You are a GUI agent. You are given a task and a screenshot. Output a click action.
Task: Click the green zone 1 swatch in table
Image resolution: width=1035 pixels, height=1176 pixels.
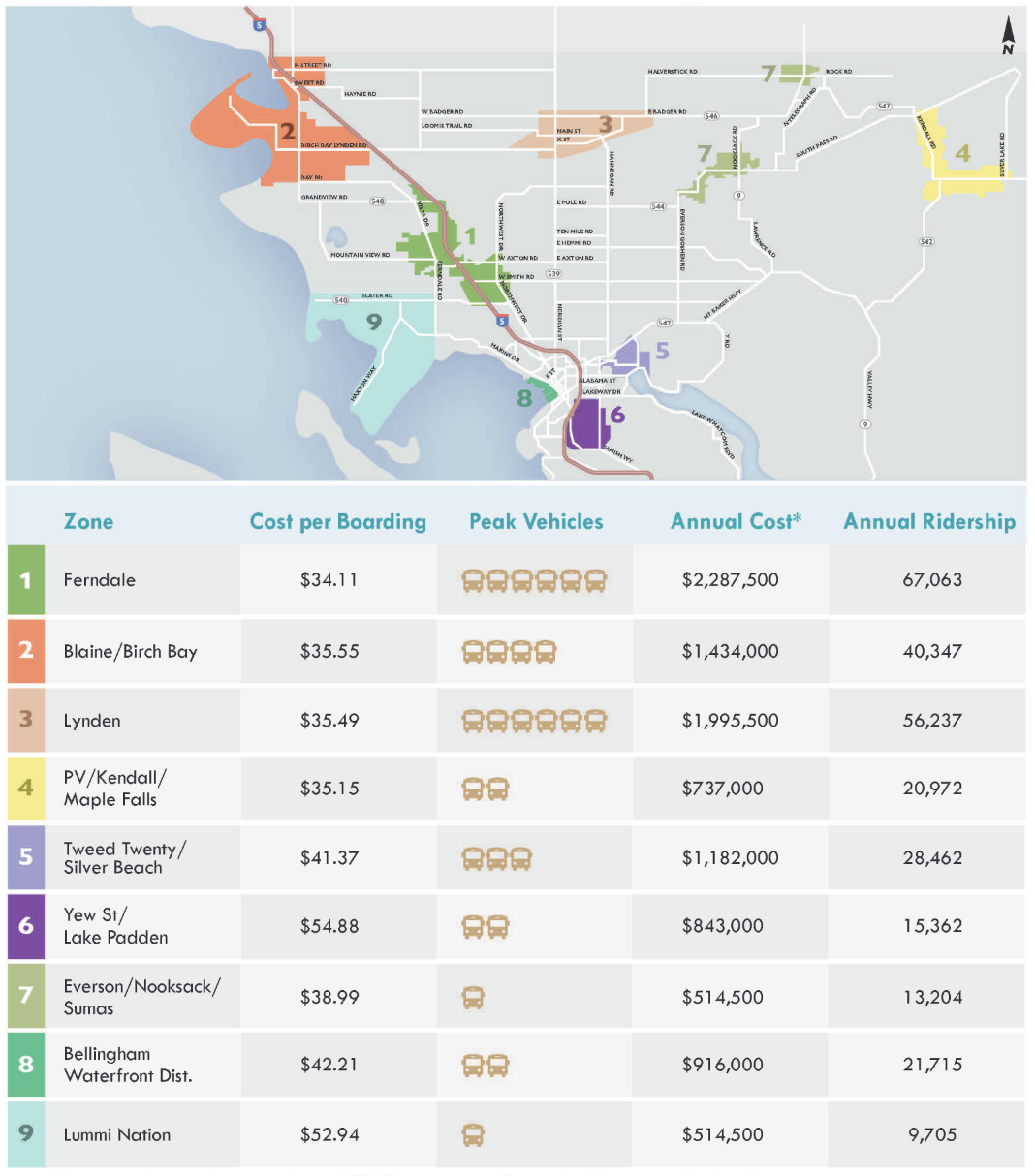26,580
